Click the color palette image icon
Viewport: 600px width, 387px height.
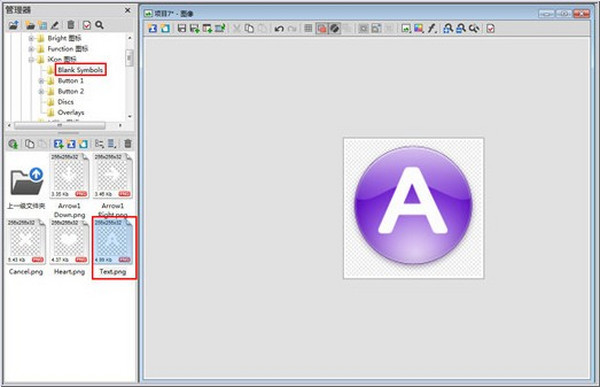click(x=419, y=28)
